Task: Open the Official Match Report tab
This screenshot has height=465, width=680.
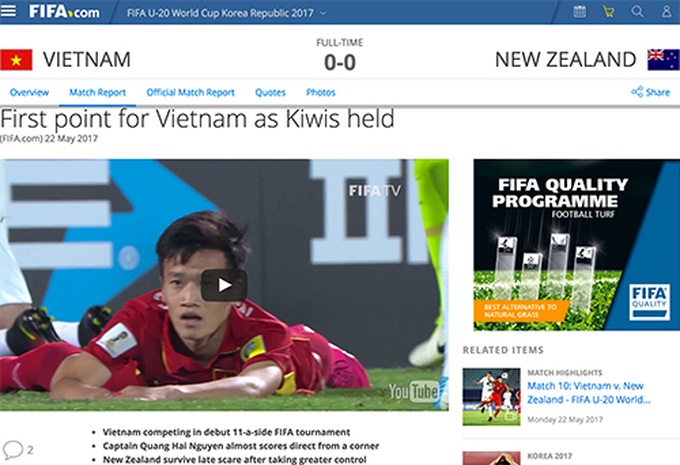Action: (x=190, y=92)
